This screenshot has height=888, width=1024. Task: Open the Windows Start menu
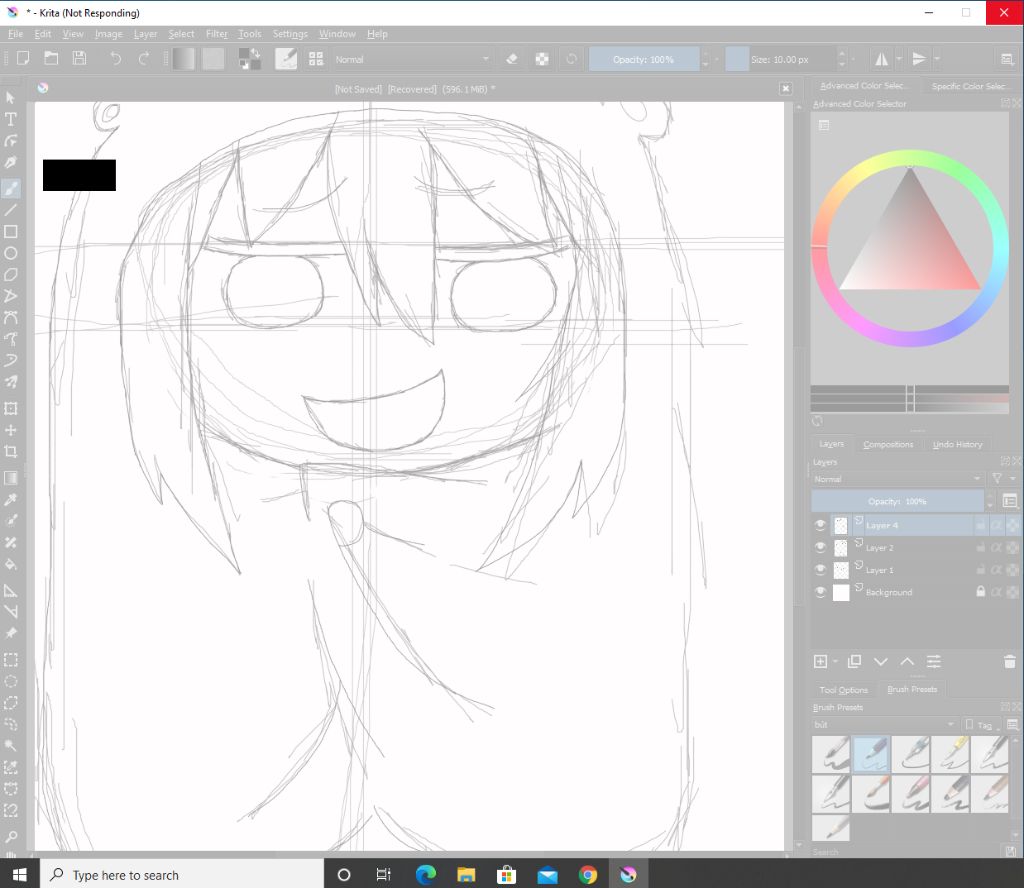(20, 874)
